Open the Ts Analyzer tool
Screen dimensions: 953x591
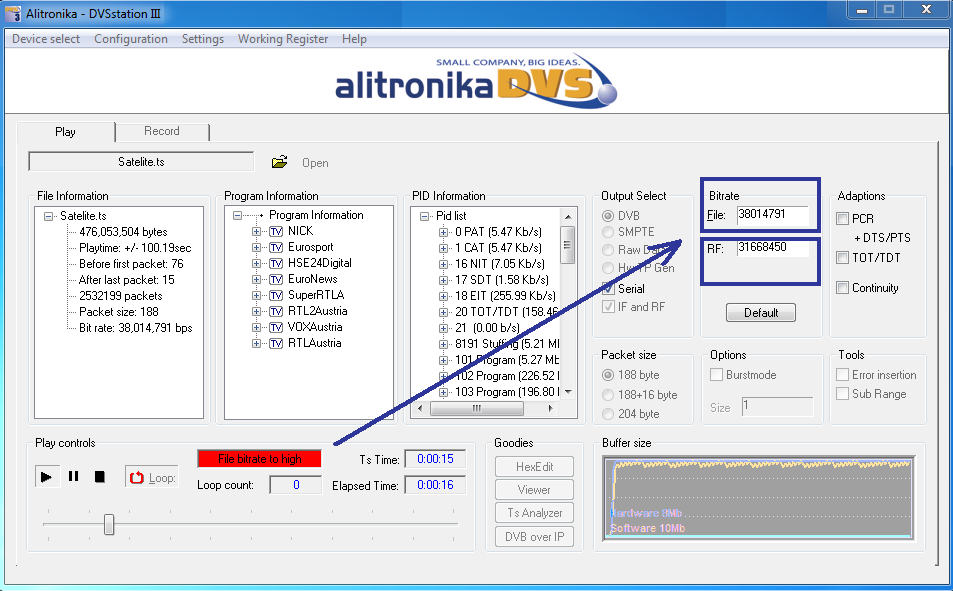[x=534, y=513]
